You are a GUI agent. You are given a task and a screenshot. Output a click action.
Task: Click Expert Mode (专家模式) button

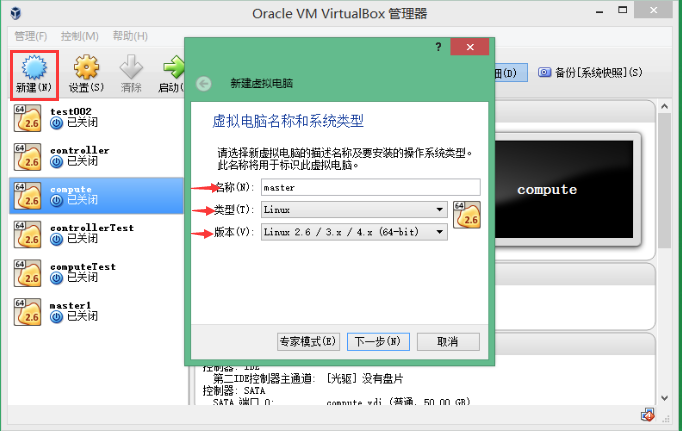[x=308, y=342]
